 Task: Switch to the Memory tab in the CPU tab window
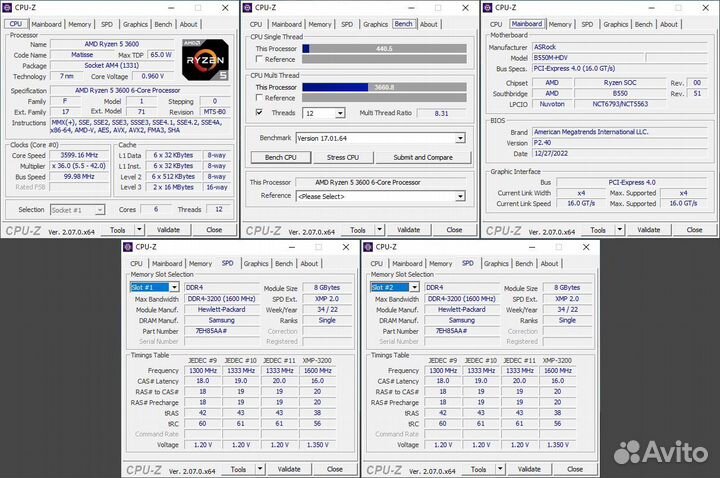[x=80, y=24]
